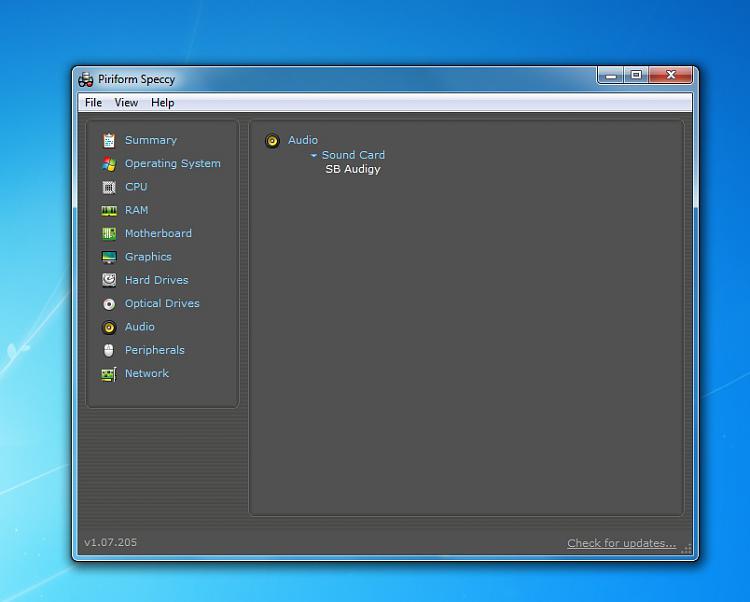Image resolution: width=750 pixels, height=602 pixels.
Task: Click the Audio heading in main panel
Action: click(x=303, y=140)
